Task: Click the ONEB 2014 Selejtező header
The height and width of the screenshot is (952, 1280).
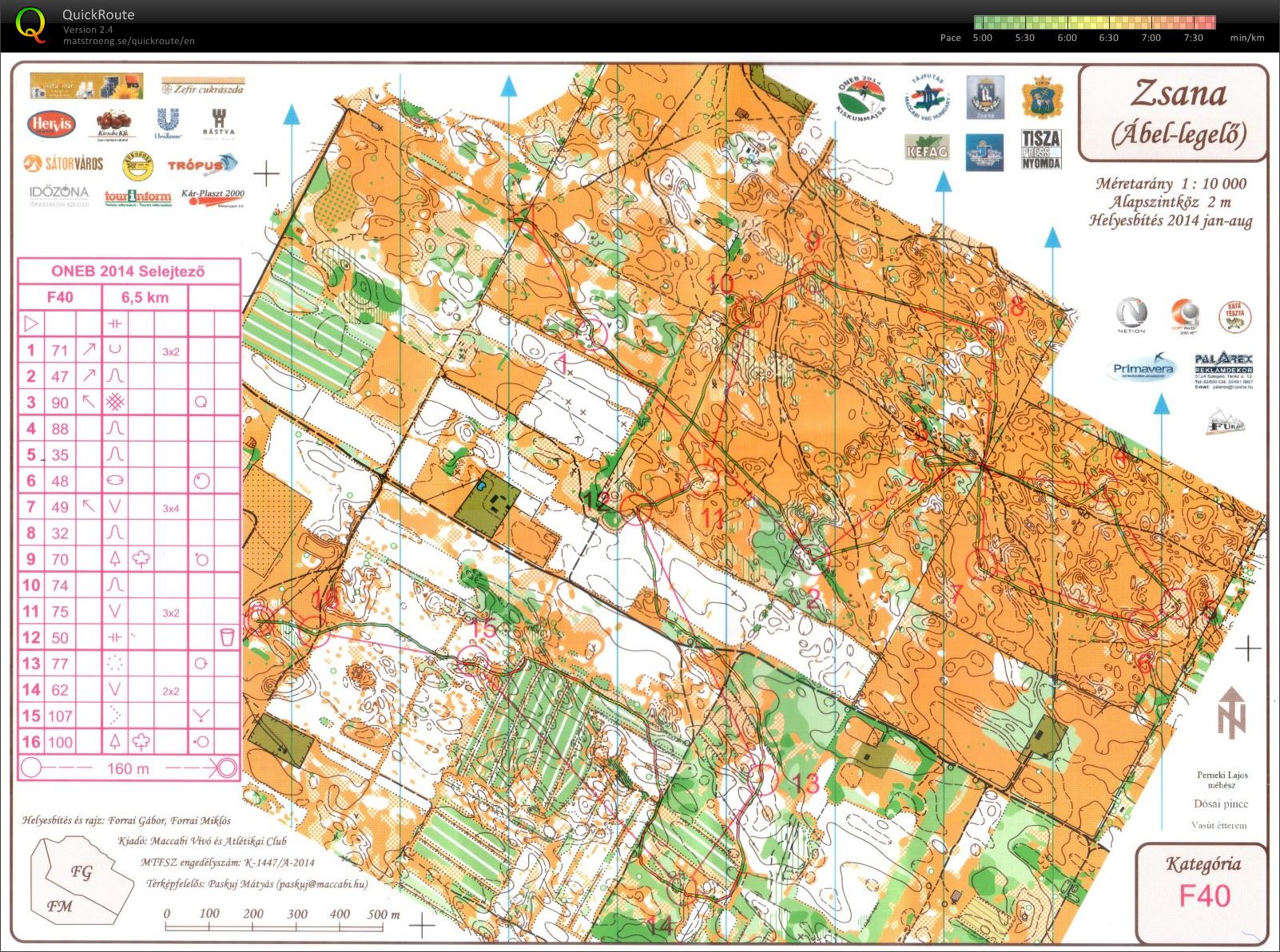Action: click(129, 272)
